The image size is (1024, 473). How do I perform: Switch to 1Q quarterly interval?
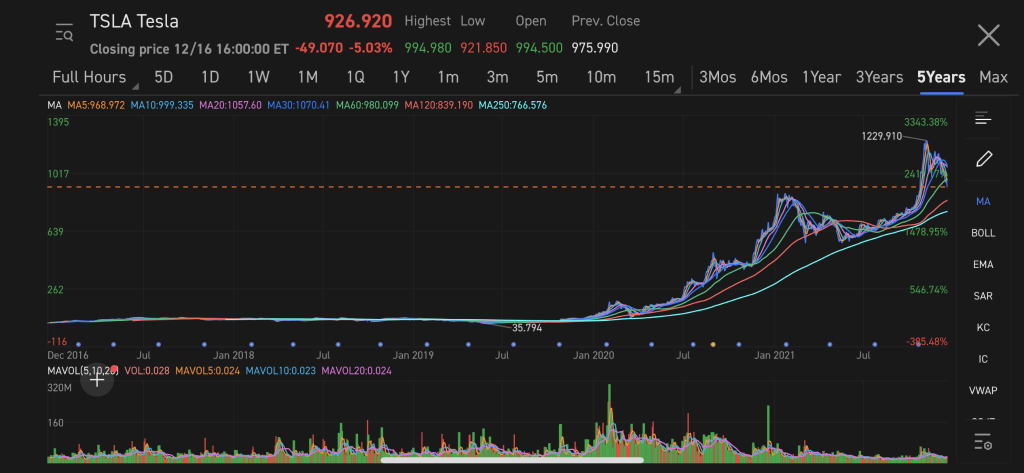click(x=355, y=77)
